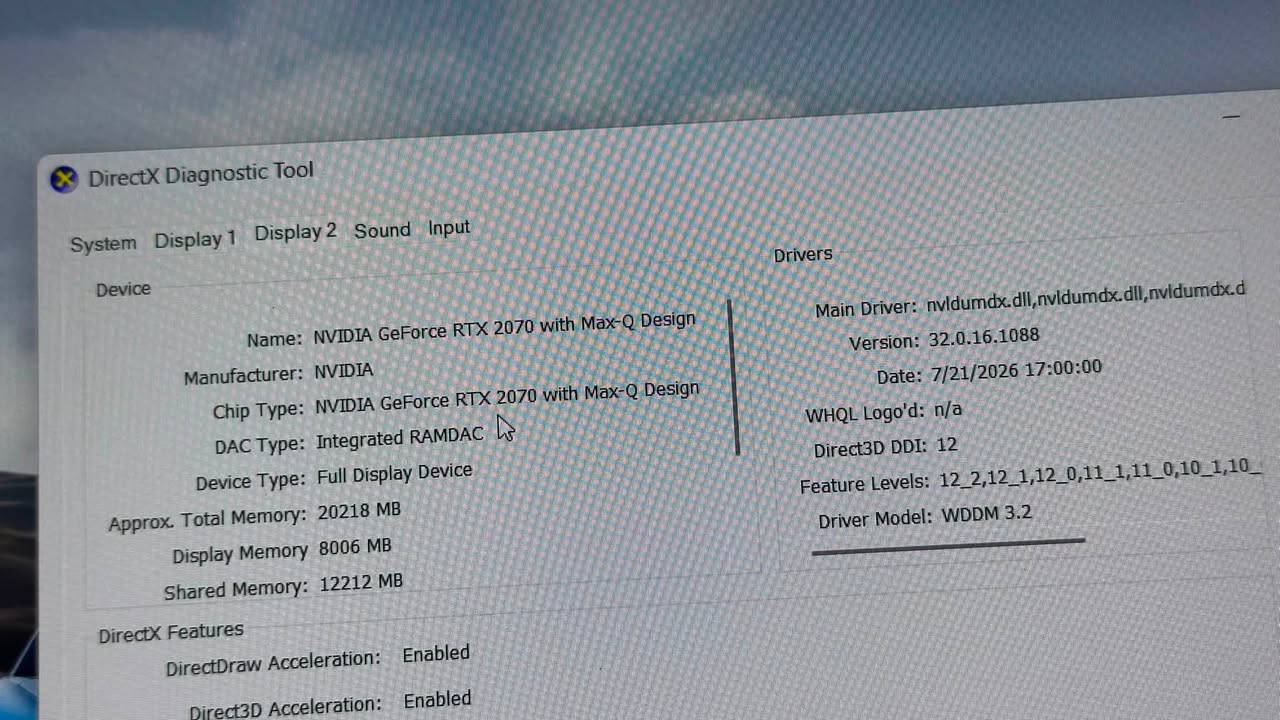Switch to the Sound tab

pyautogui.click(x=382, y=230)
